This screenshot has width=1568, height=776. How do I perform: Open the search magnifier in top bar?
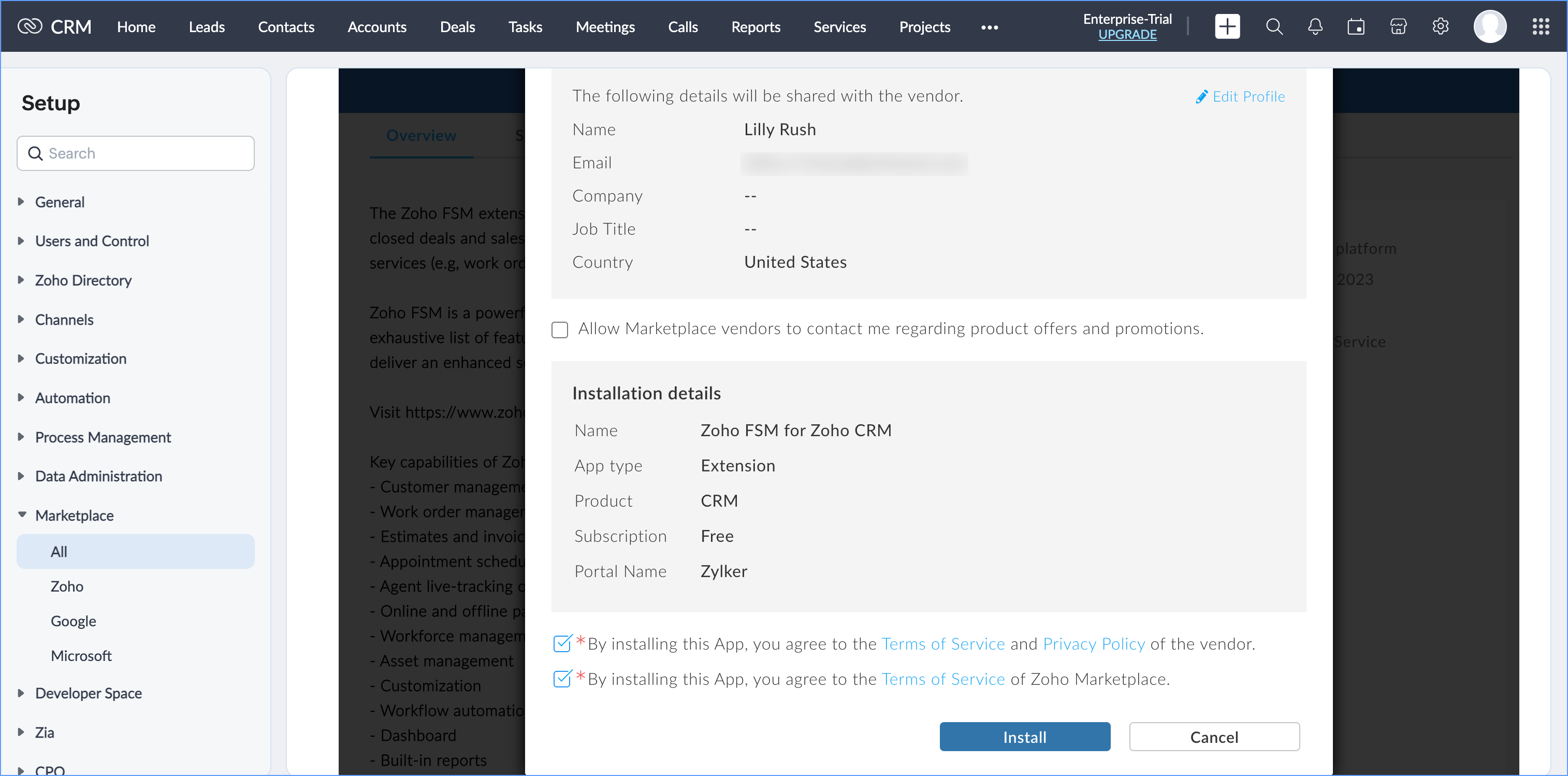point(1273,27)
